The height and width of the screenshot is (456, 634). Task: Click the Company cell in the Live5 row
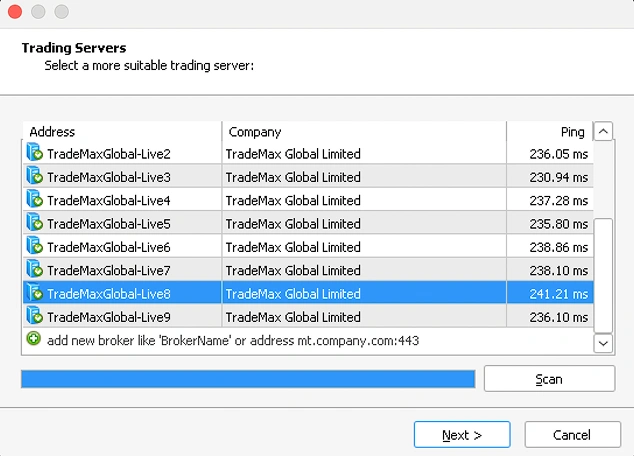pos(364,223)
